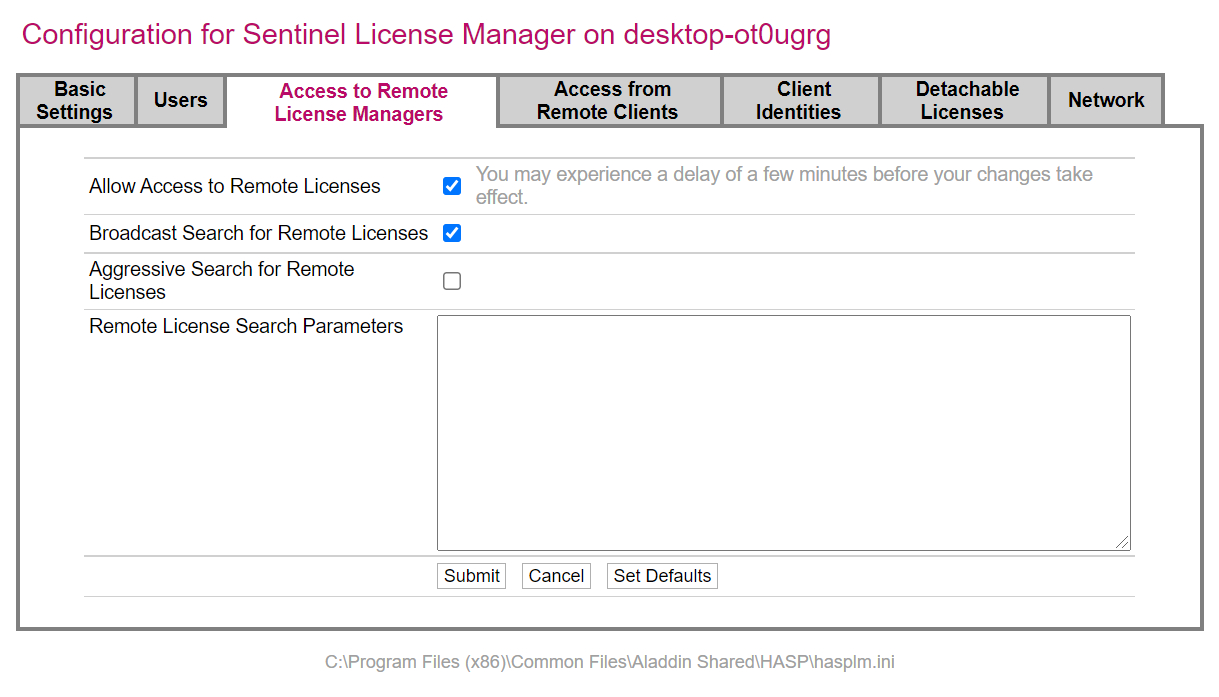This screenshot has width=1219, height=697.
Task: Click the delay notice about changes taking effect
Action: [784, 186]
